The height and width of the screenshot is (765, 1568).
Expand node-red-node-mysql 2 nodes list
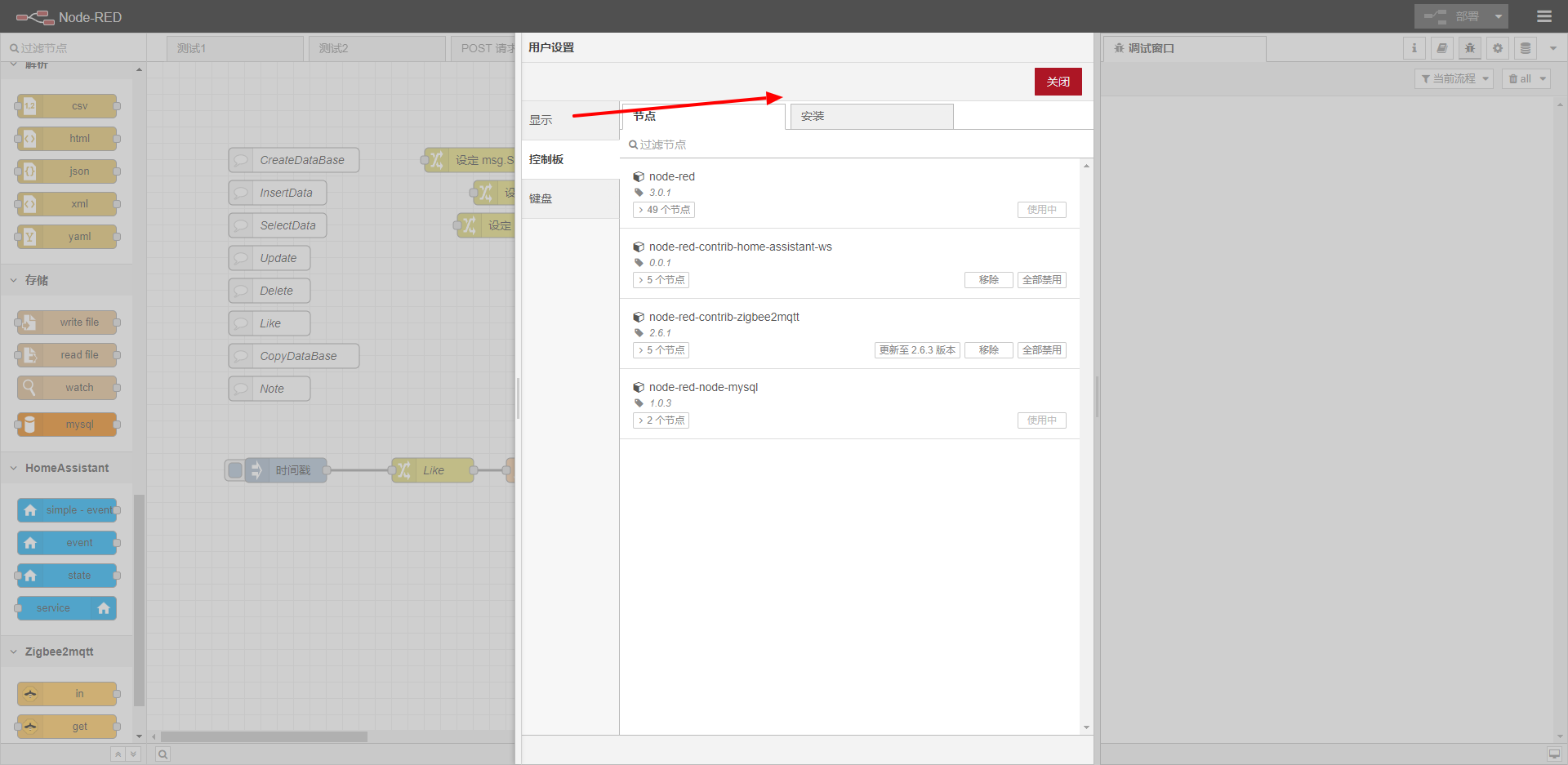pos(661,420)
